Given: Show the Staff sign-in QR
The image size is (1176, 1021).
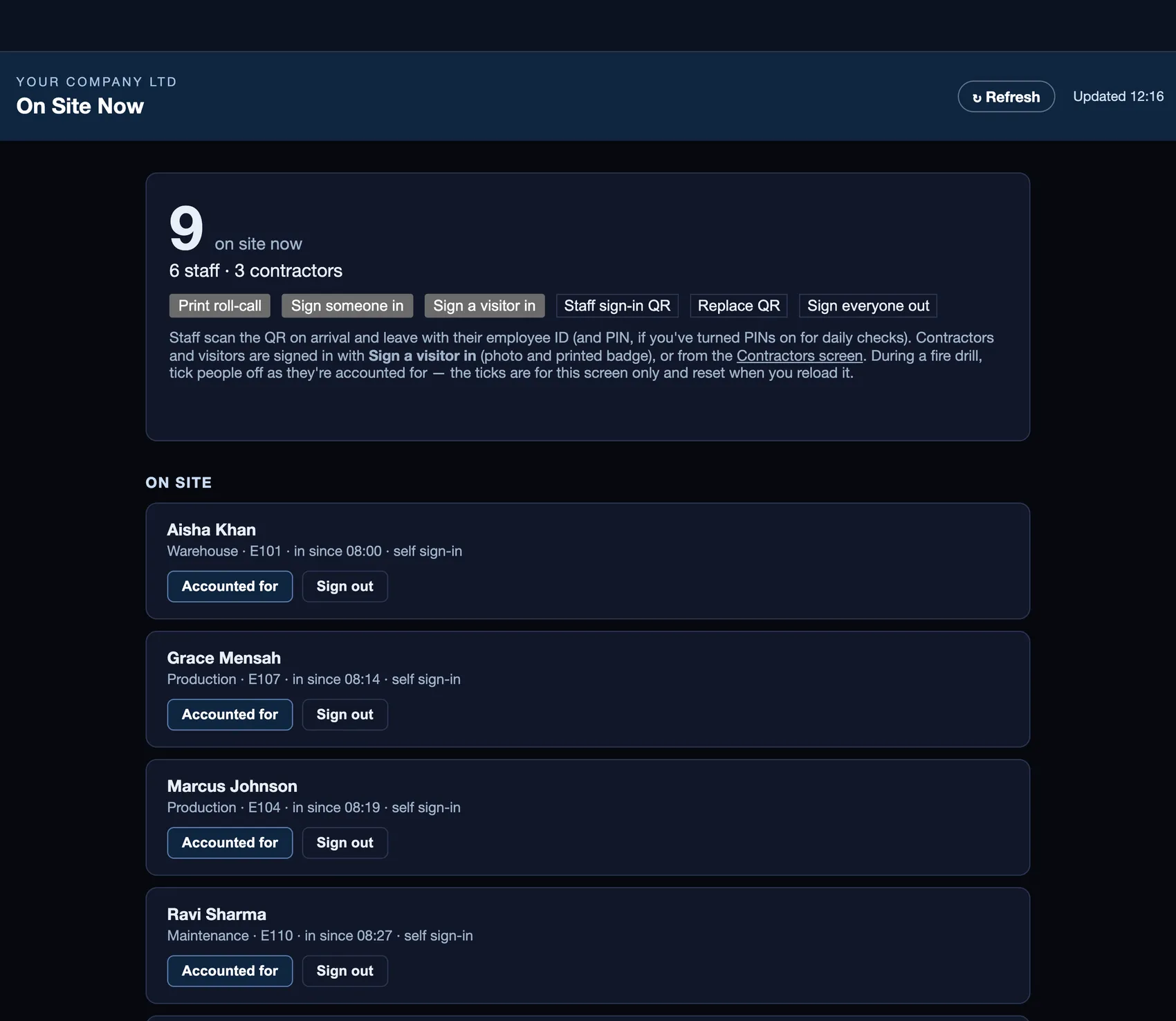Looking at the screenshot, I should click(617, 306).
